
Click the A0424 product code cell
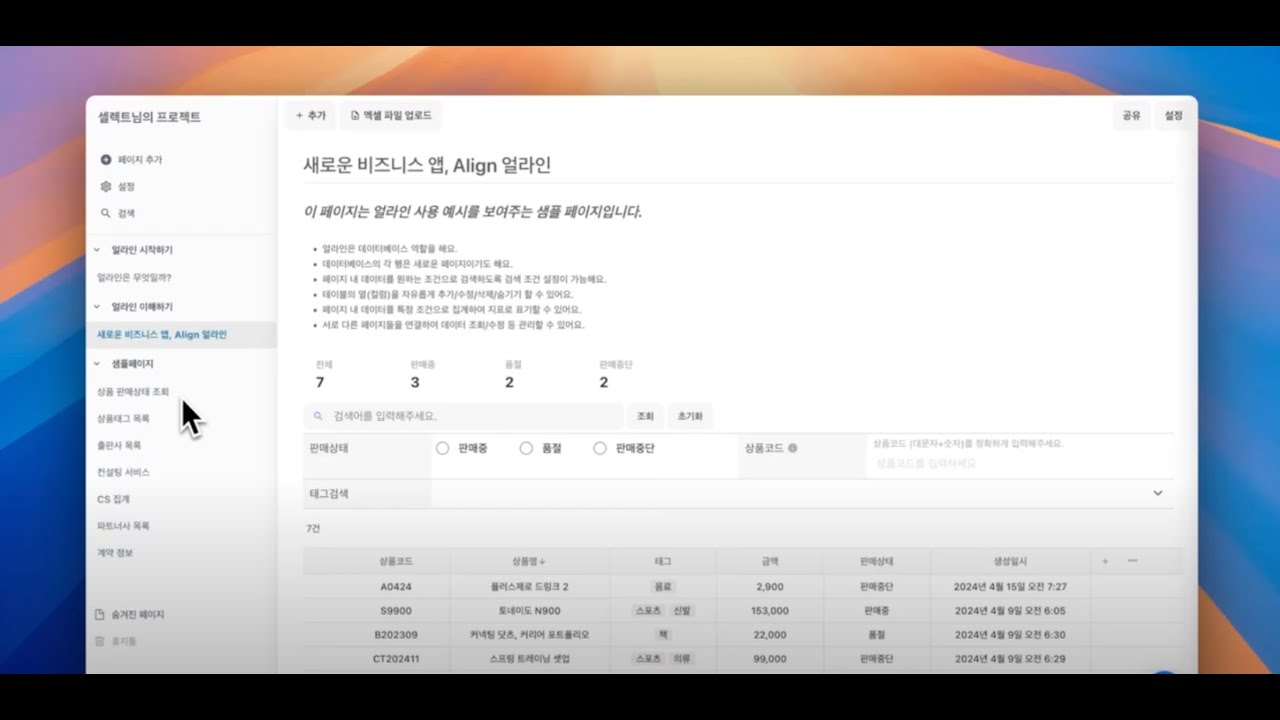396,587
